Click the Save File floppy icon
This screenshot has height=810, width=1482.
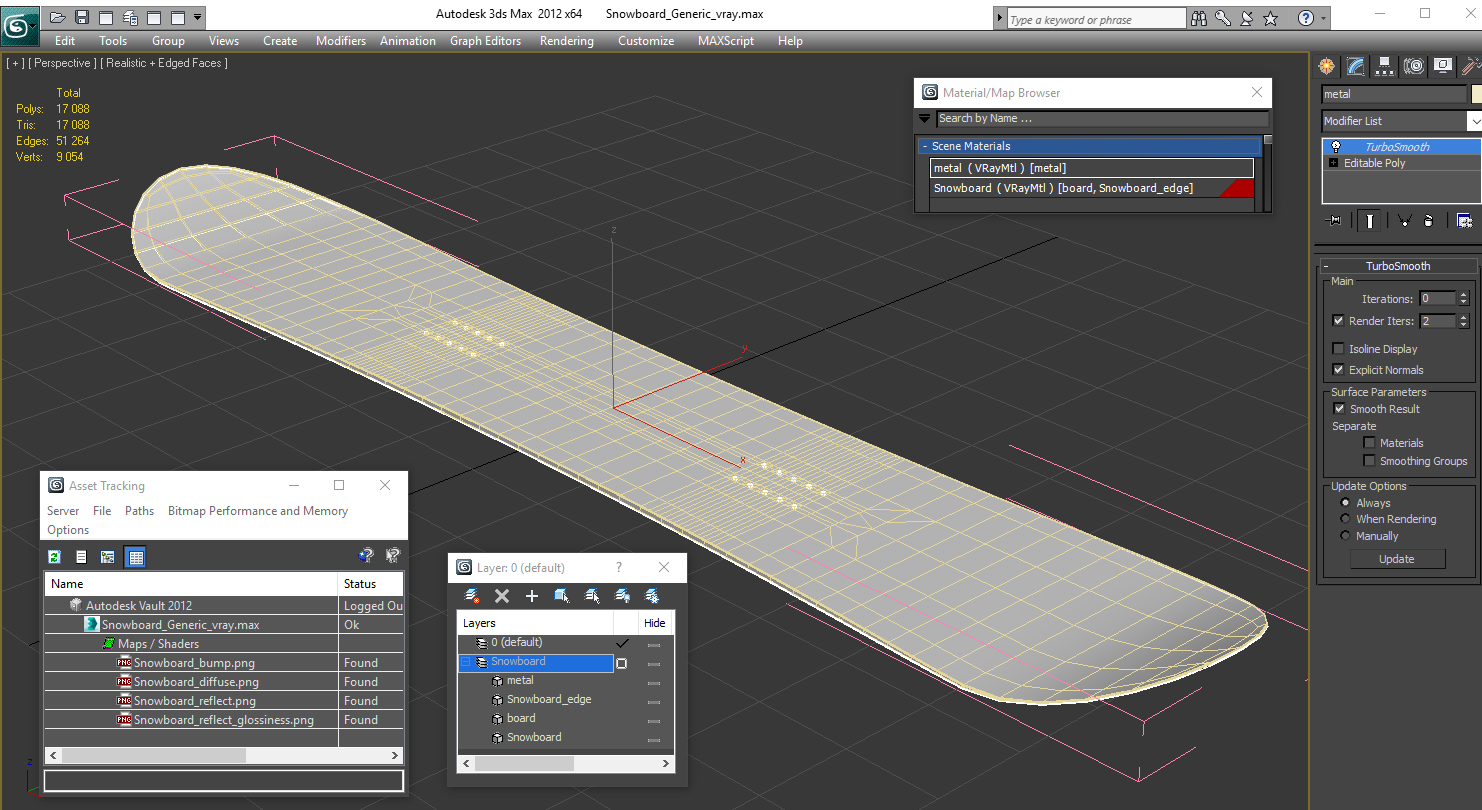(82, 17)
